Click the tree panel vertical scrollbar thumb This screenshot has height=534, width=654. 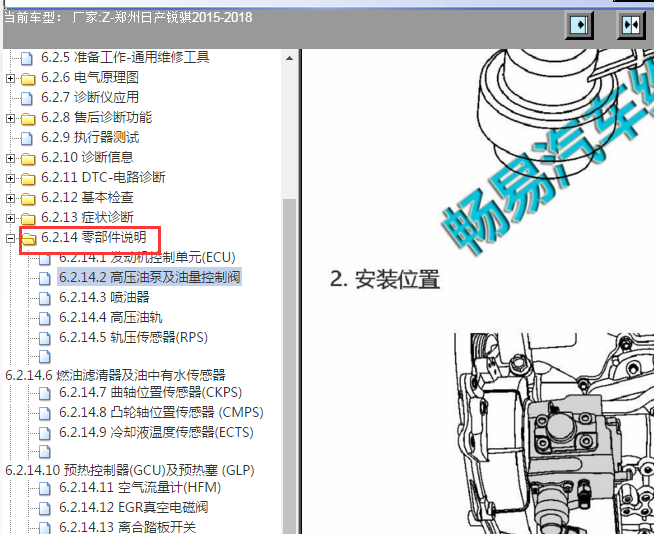(x=289, y=366)
